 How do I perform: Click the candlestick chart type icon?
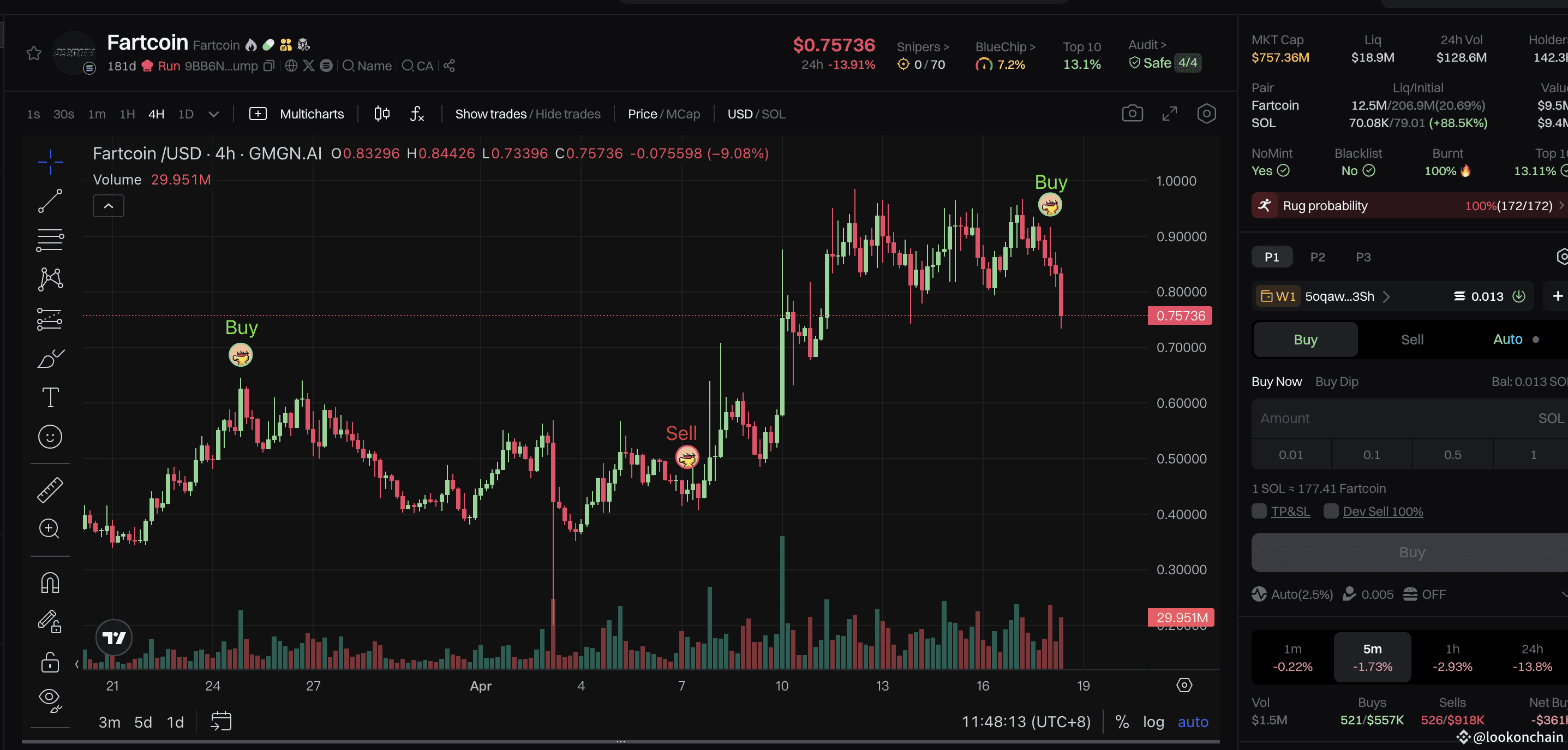382,114
